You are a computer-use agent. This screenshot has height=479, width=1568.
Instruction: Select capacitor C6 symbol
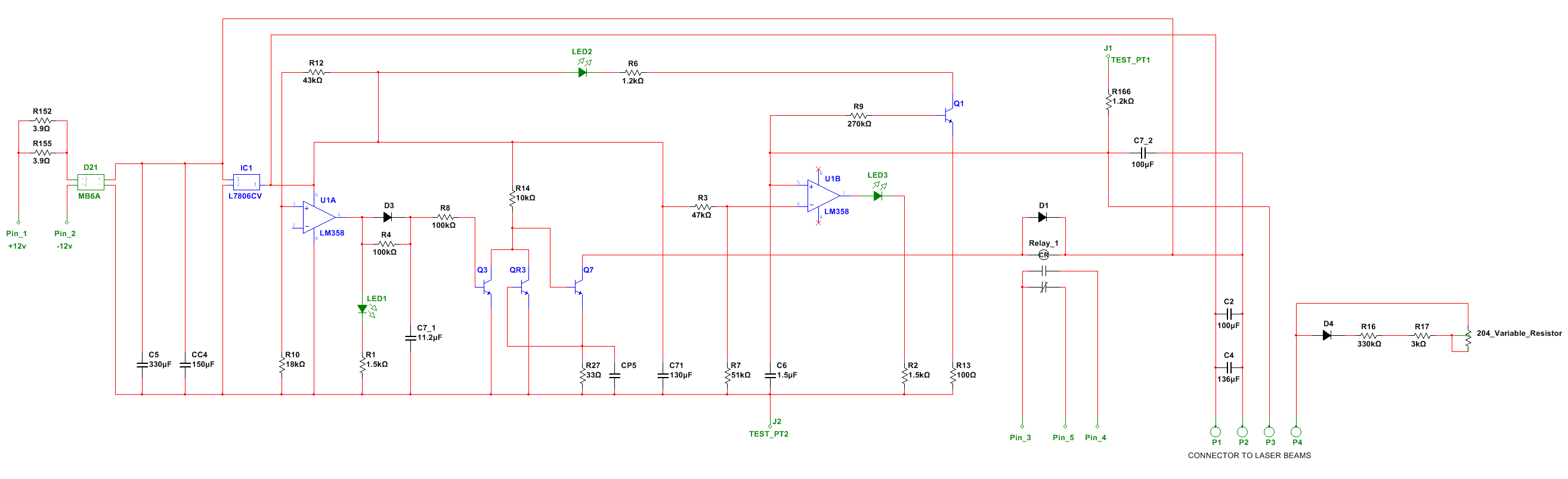click(x=770, y=375)
